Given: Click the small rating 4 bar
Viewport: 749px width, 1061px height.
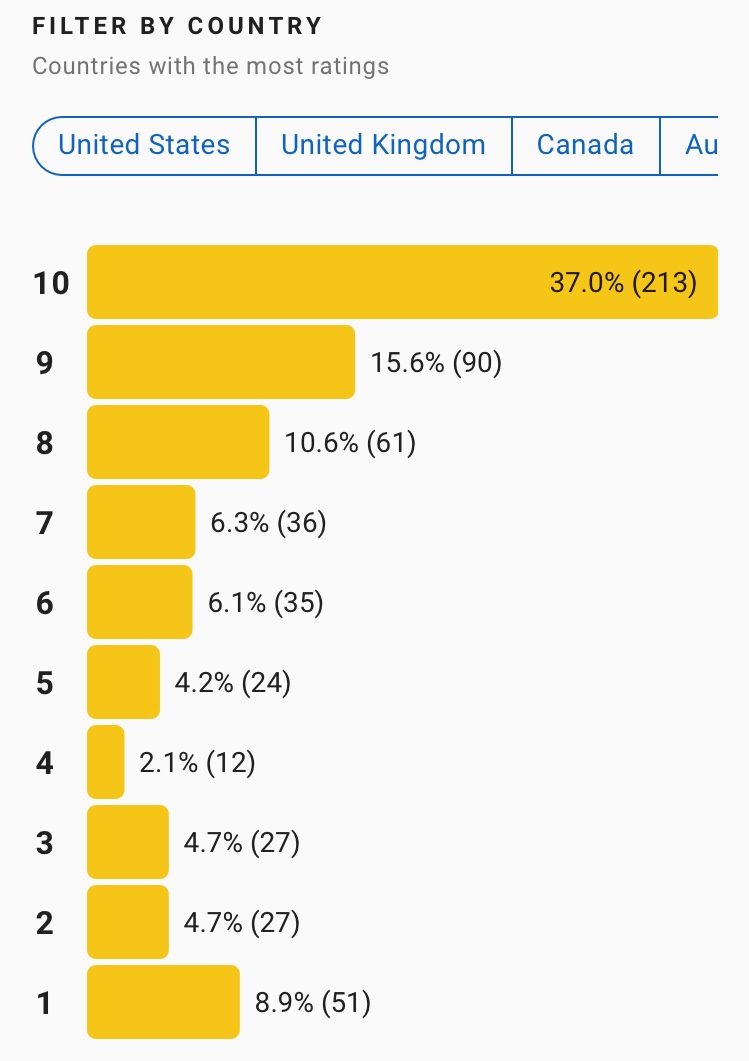Looking at the screenshot, I should coord(106,762).
